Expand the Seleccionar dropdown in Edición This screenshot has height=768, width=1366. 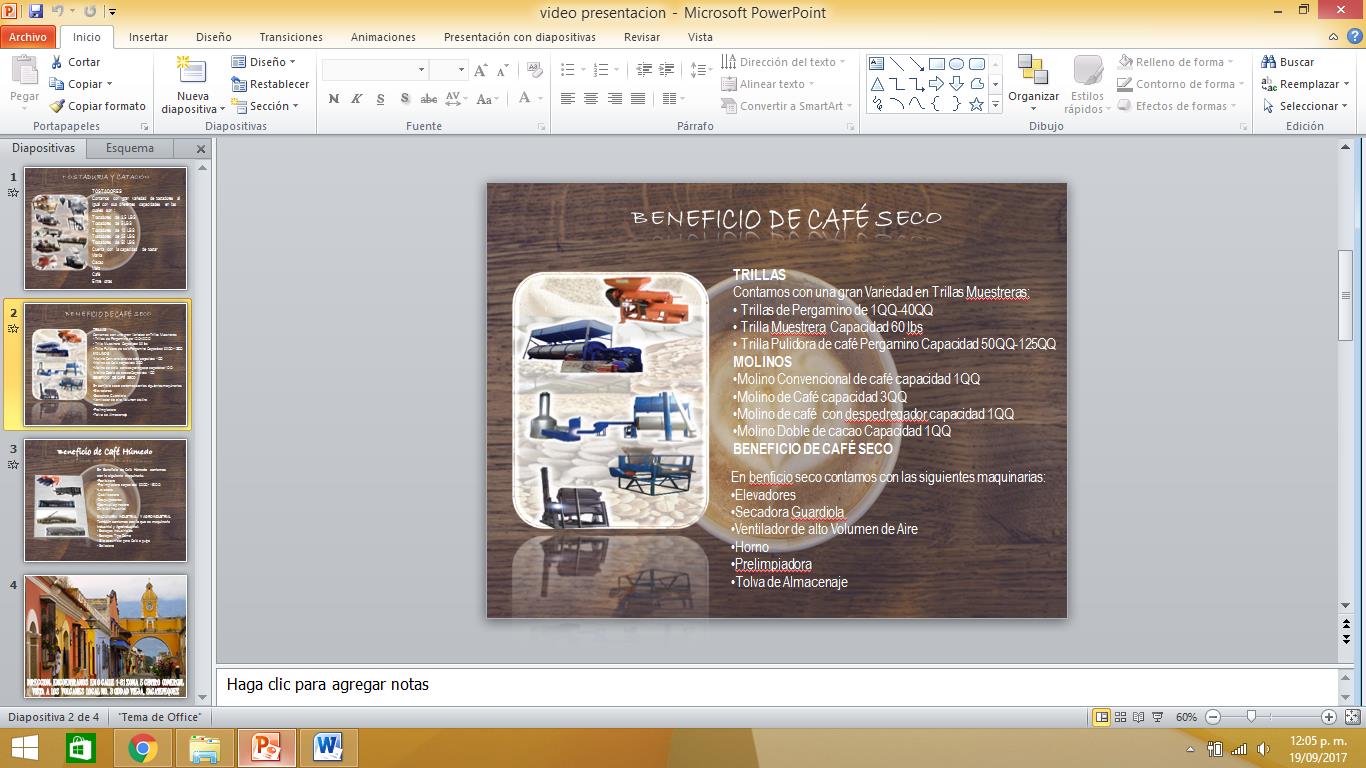tap(1308, 106)
